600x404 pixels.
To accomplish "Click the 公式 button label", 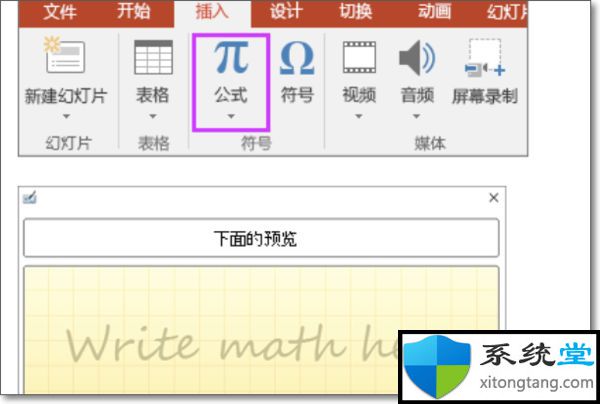I will [231, 95].
